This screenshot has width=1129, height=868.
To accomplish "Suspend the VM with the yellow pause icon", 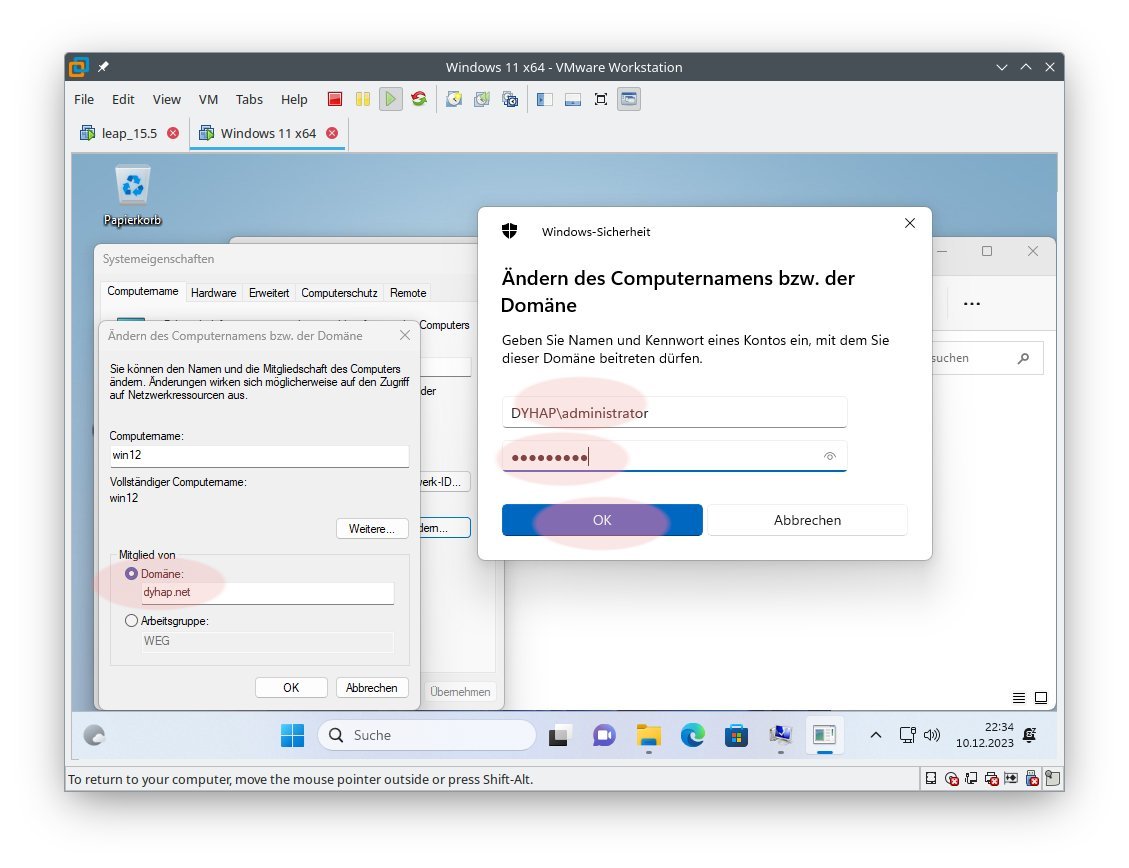I will [x=363, y=99].
